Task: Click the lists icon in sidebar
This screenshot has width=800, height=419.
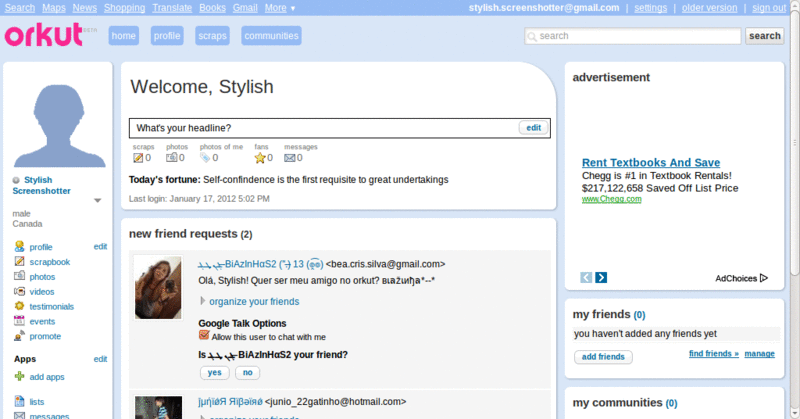Action: (x=19, y=401)
